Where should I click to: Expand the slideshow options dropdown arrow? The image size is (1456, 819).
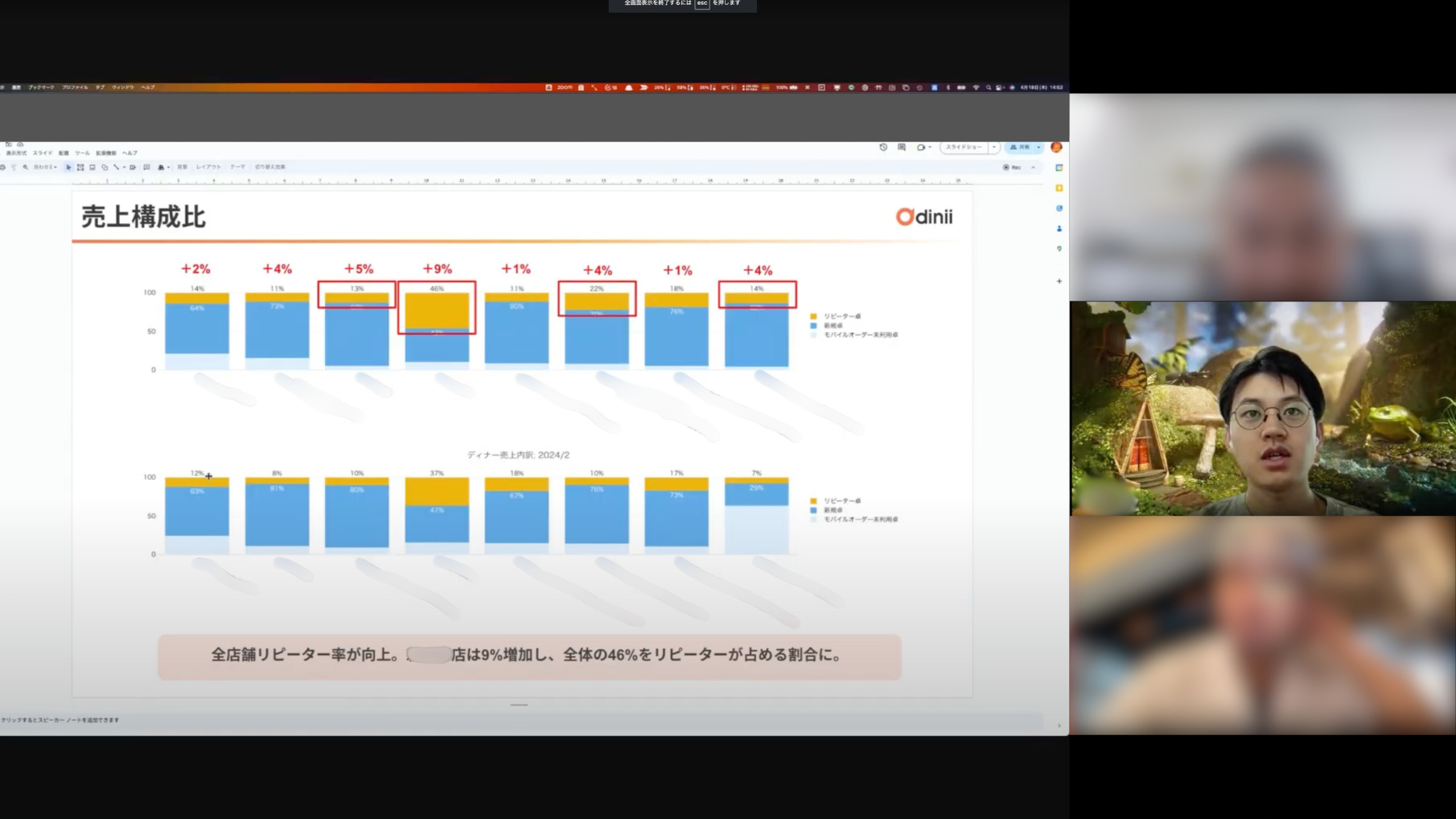coord(994,147)
